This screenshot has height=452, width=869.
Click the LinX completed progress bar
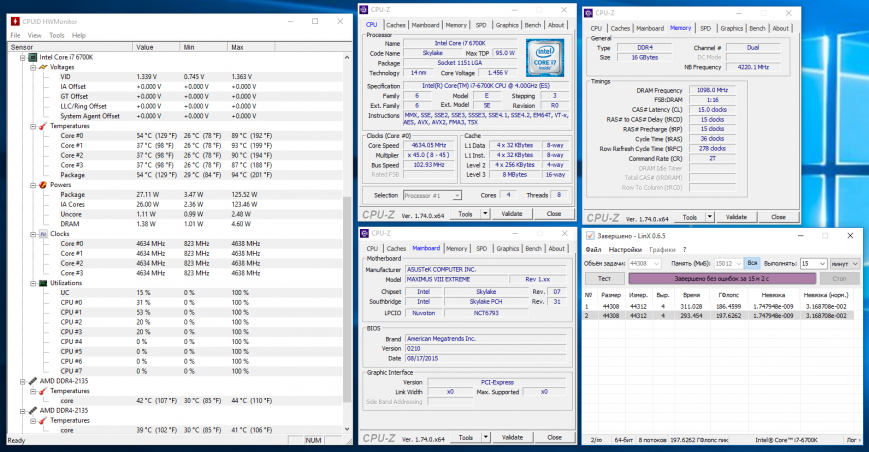point(722,279)
